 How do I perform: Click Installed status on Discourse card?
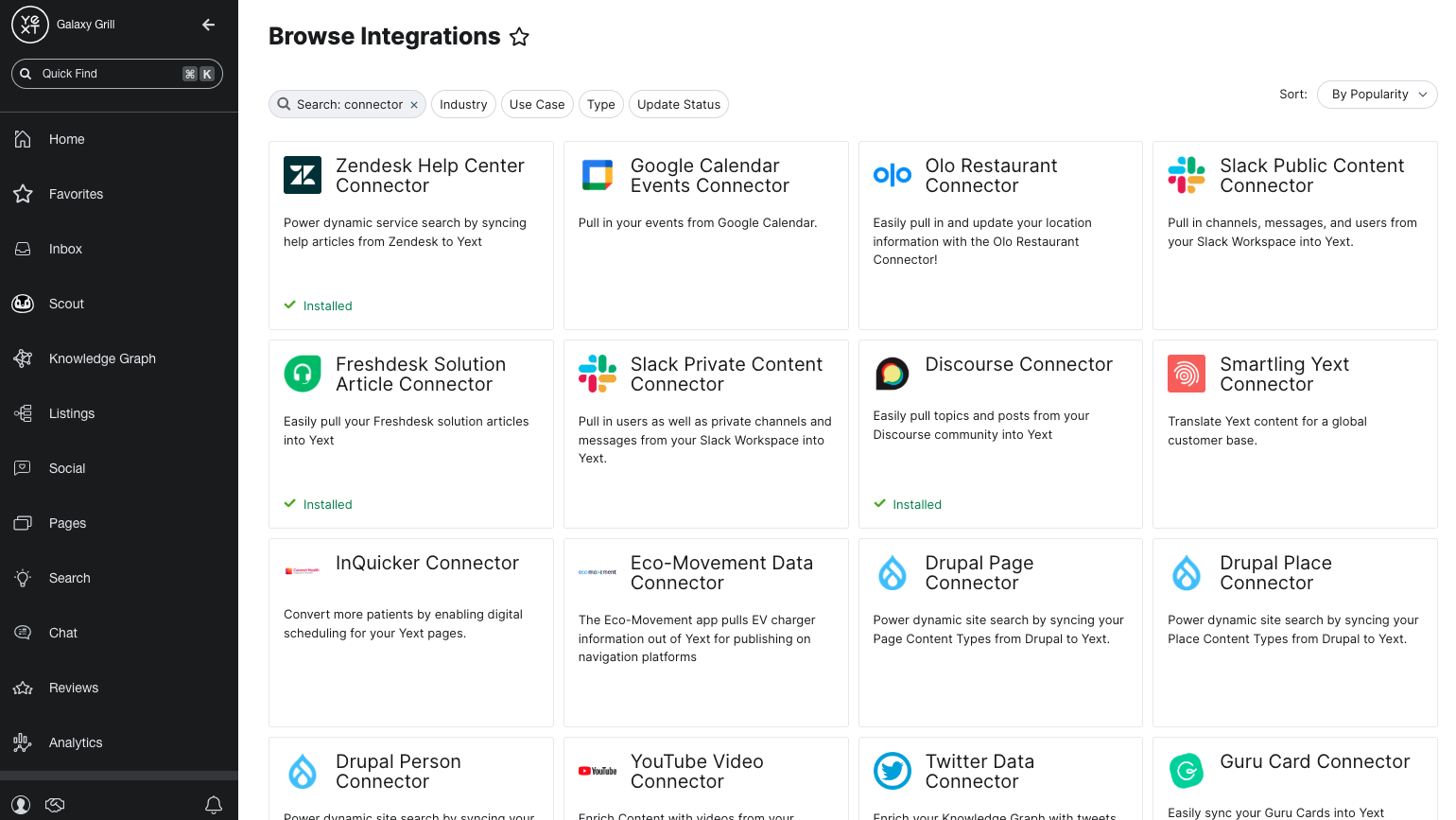coord(908,504)
